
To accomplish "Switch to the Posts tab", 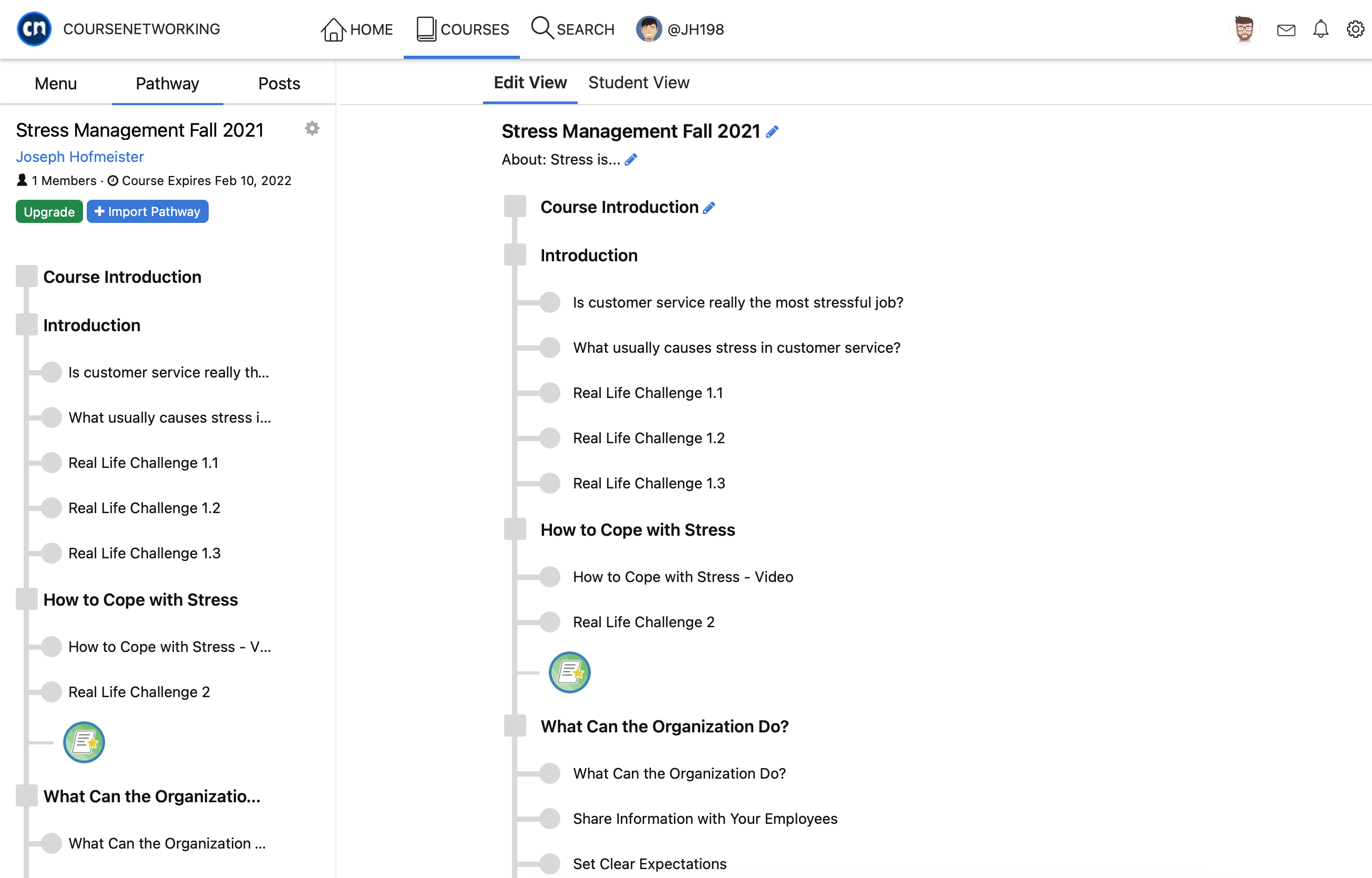I will tap(279, 83).
